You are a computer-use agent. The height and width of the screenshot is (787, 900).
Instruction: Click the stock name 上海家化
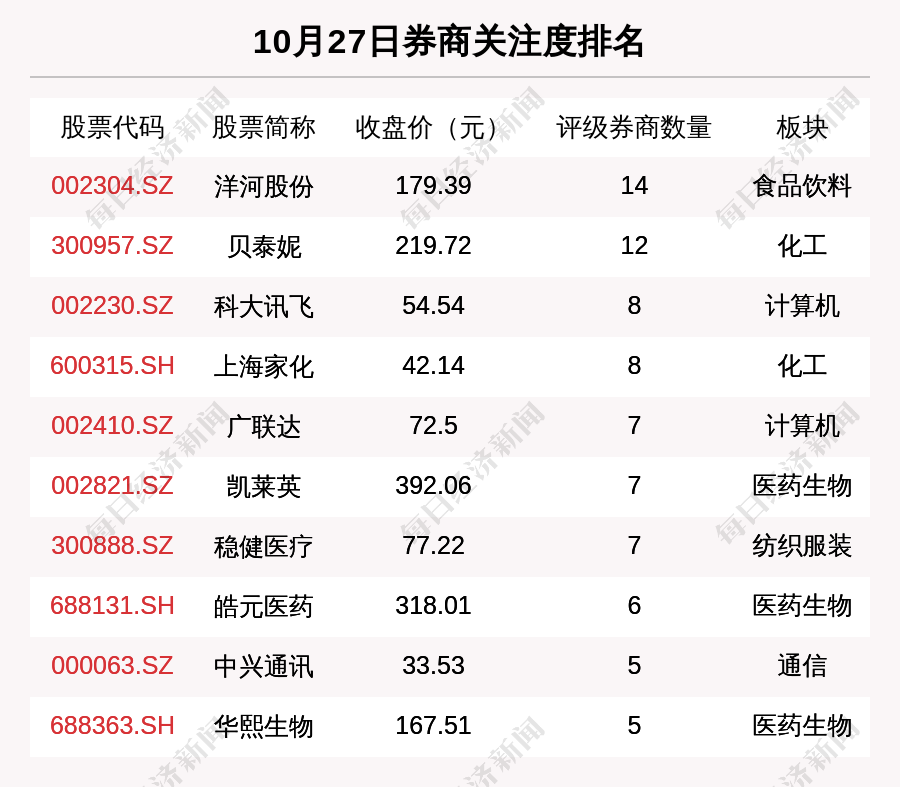(x=263, y=367)
